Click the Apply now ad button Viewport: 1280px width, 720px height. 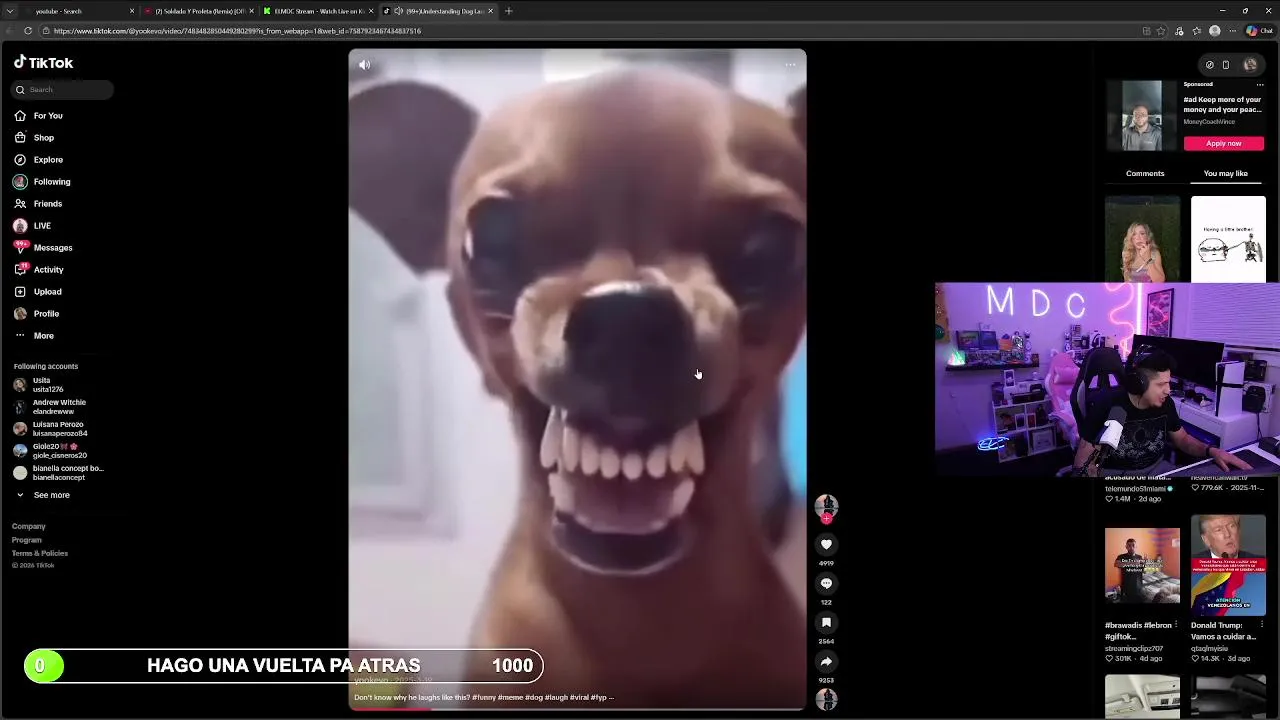point(1224,143)
